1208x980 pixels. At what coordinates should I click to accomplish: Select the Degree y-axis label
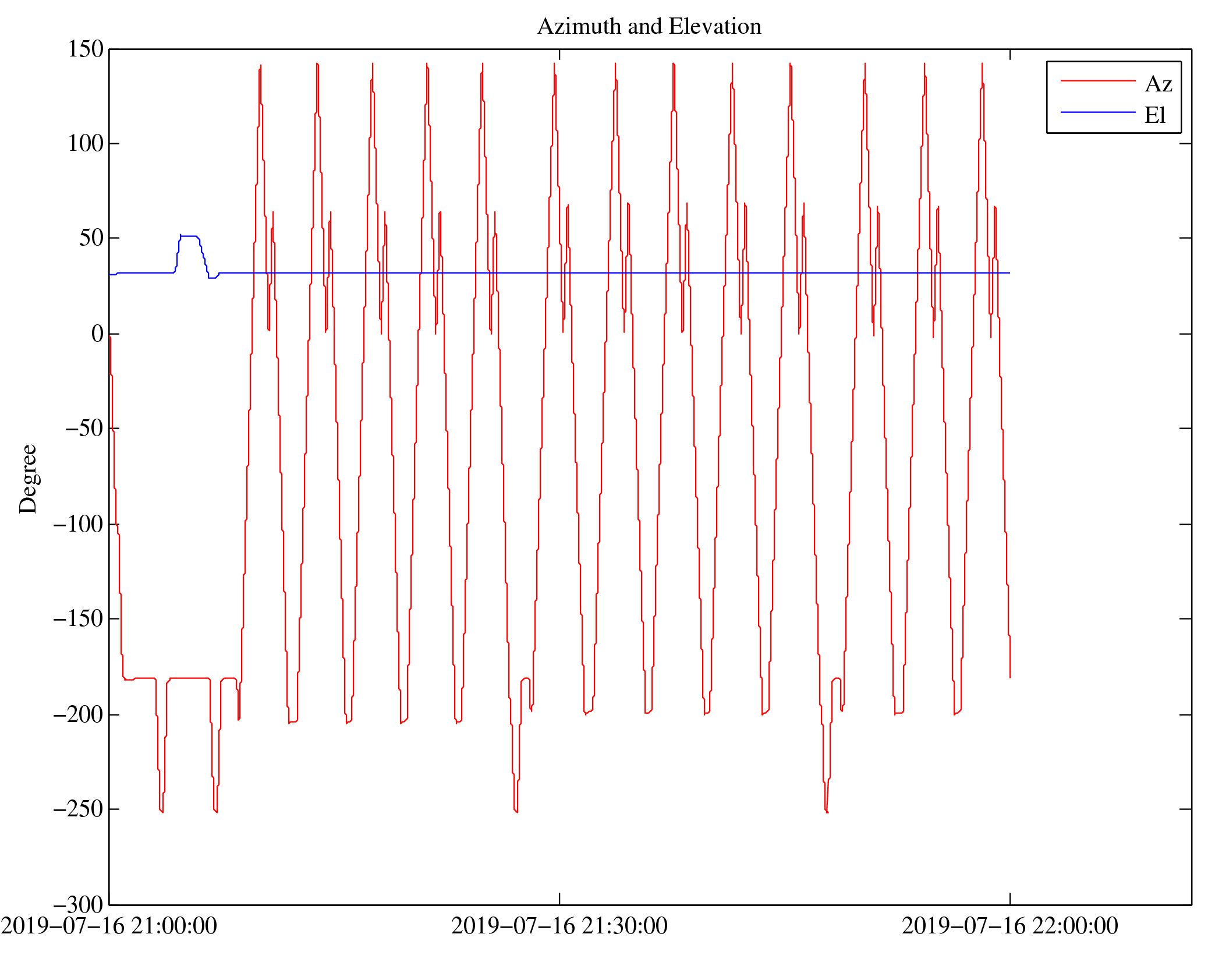pyautogui.click(x=28, y=479)
